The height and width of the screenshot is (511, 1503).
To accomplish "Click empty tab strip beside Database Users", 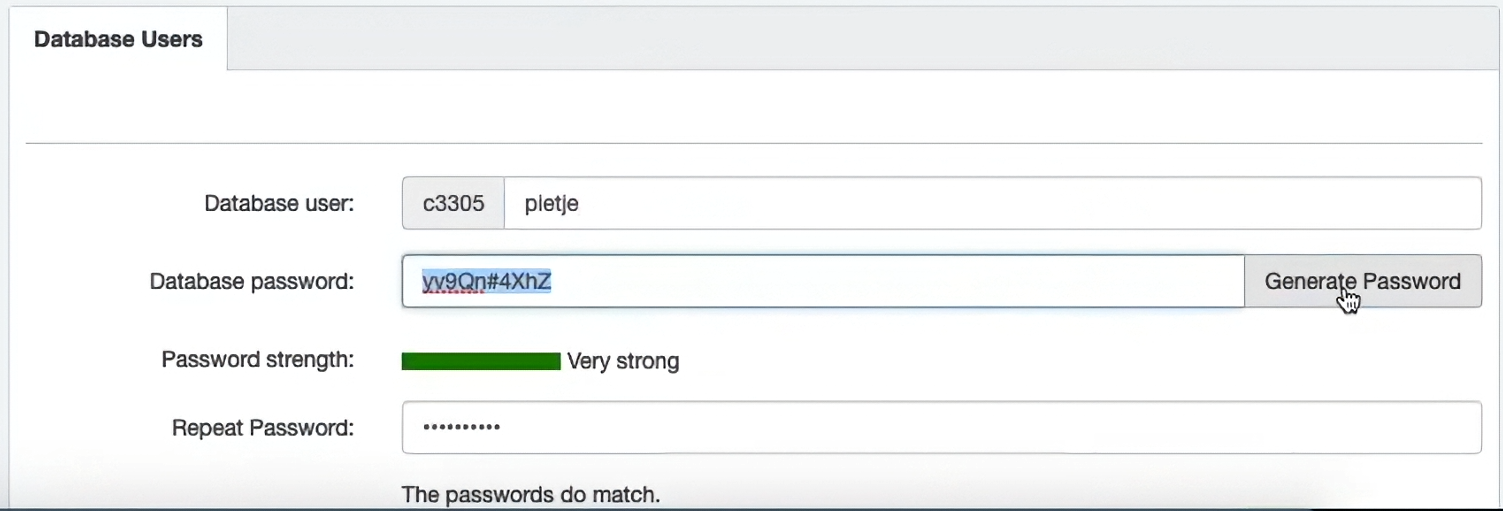I will pyautogui.click(x=860, y=40).
